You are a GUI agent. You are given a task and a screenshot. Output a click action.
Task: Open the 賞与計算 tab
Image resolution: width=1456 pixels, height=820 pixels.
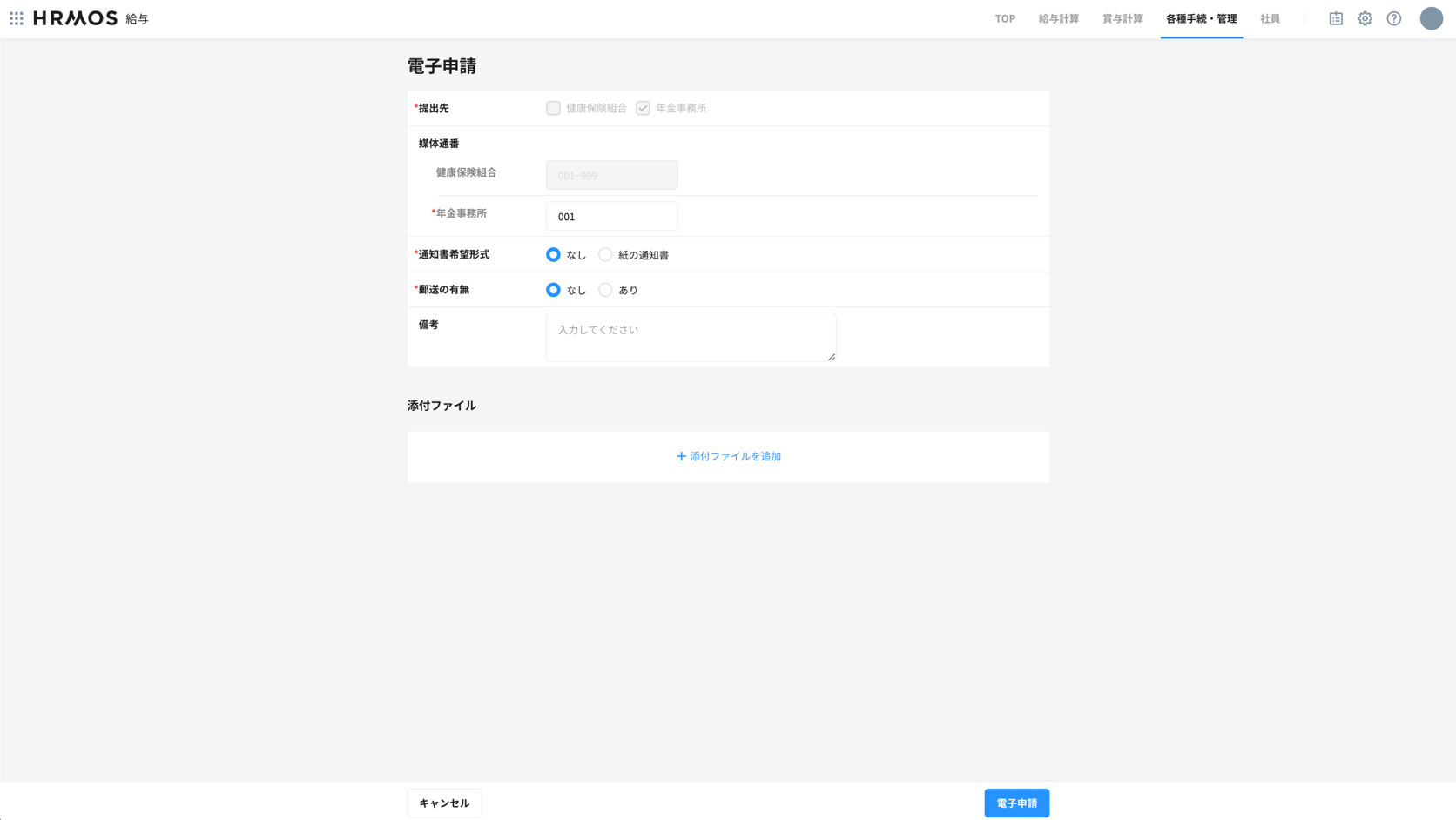[1122, 18]
